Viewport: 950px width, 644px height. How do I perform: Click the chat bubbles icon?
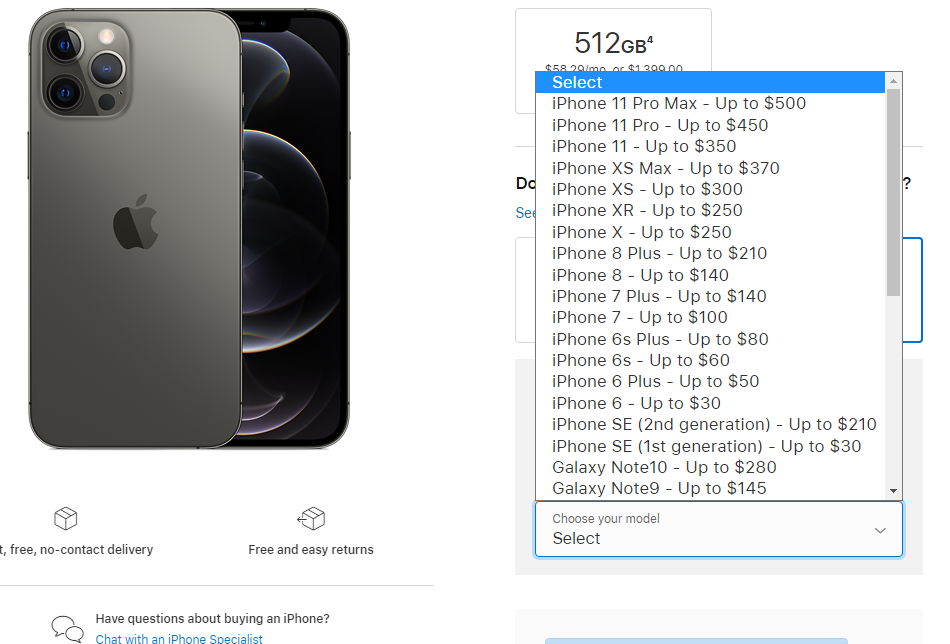click(67, 628)
